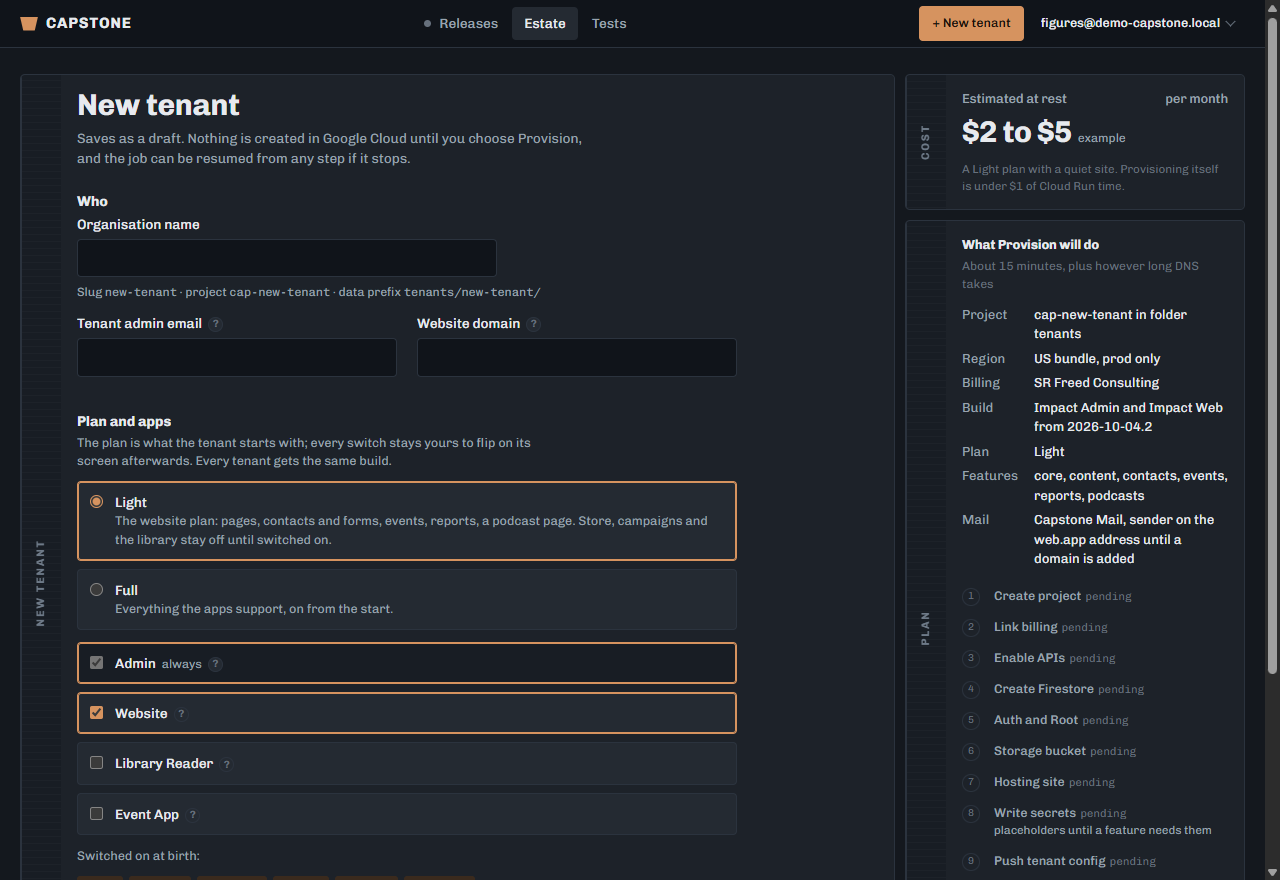Image resolution: width=1280 pixels, height=880 pixels.
Task: Click the CAPSTONE brand name
Action: [x=88, y=23]
